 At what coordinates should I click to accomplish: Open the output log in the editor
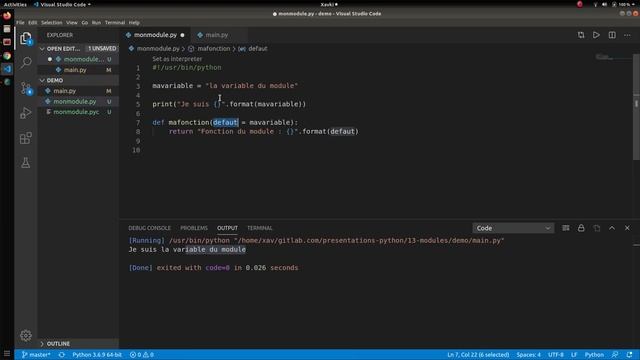pyautogui.click(x=596, y=228)
